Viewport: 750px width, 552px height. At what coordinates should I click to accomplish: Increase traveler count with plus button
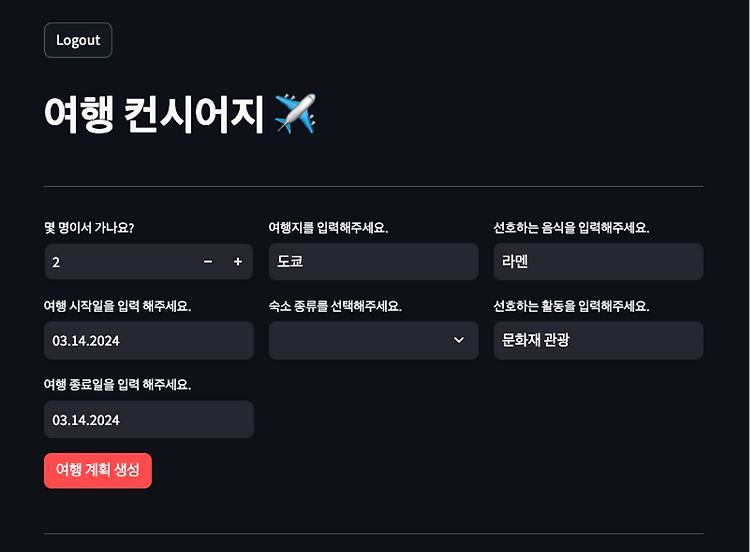pyautogui.click(x=238, y=262)
